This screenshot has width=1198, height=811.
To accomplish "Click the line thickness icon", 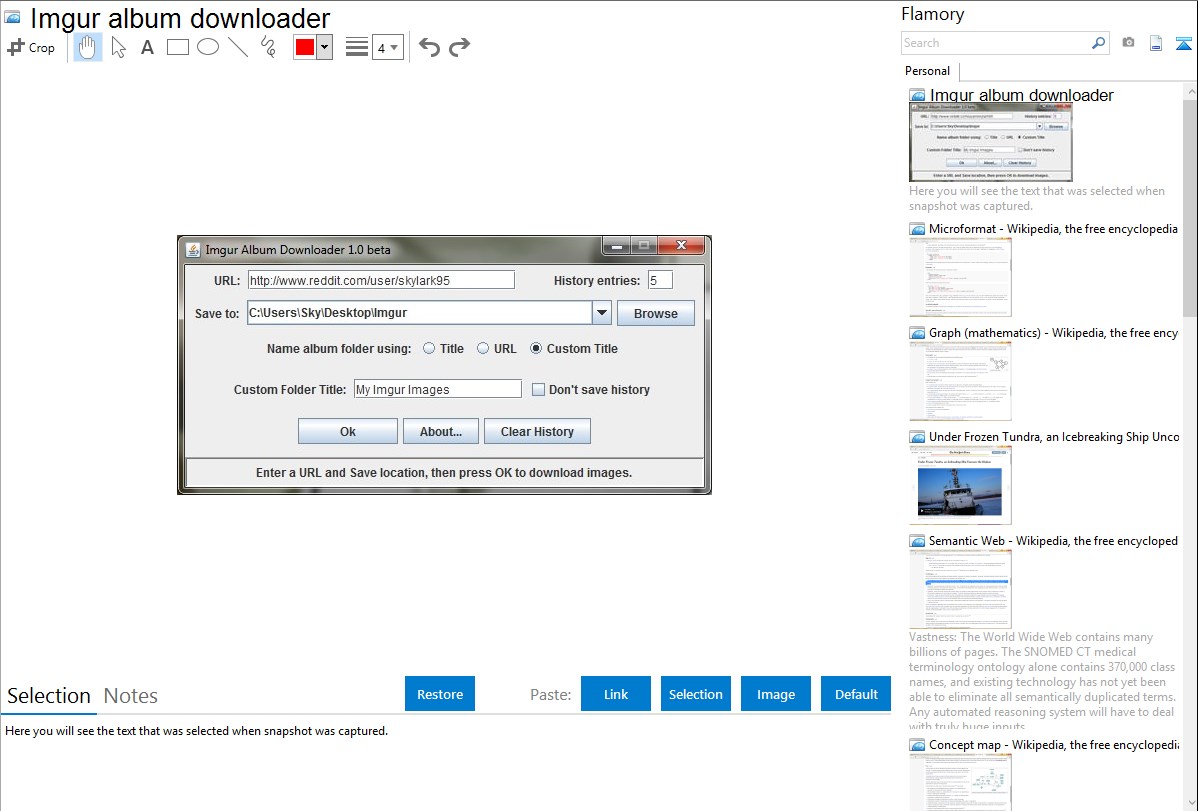I will [x=357, y=47].
